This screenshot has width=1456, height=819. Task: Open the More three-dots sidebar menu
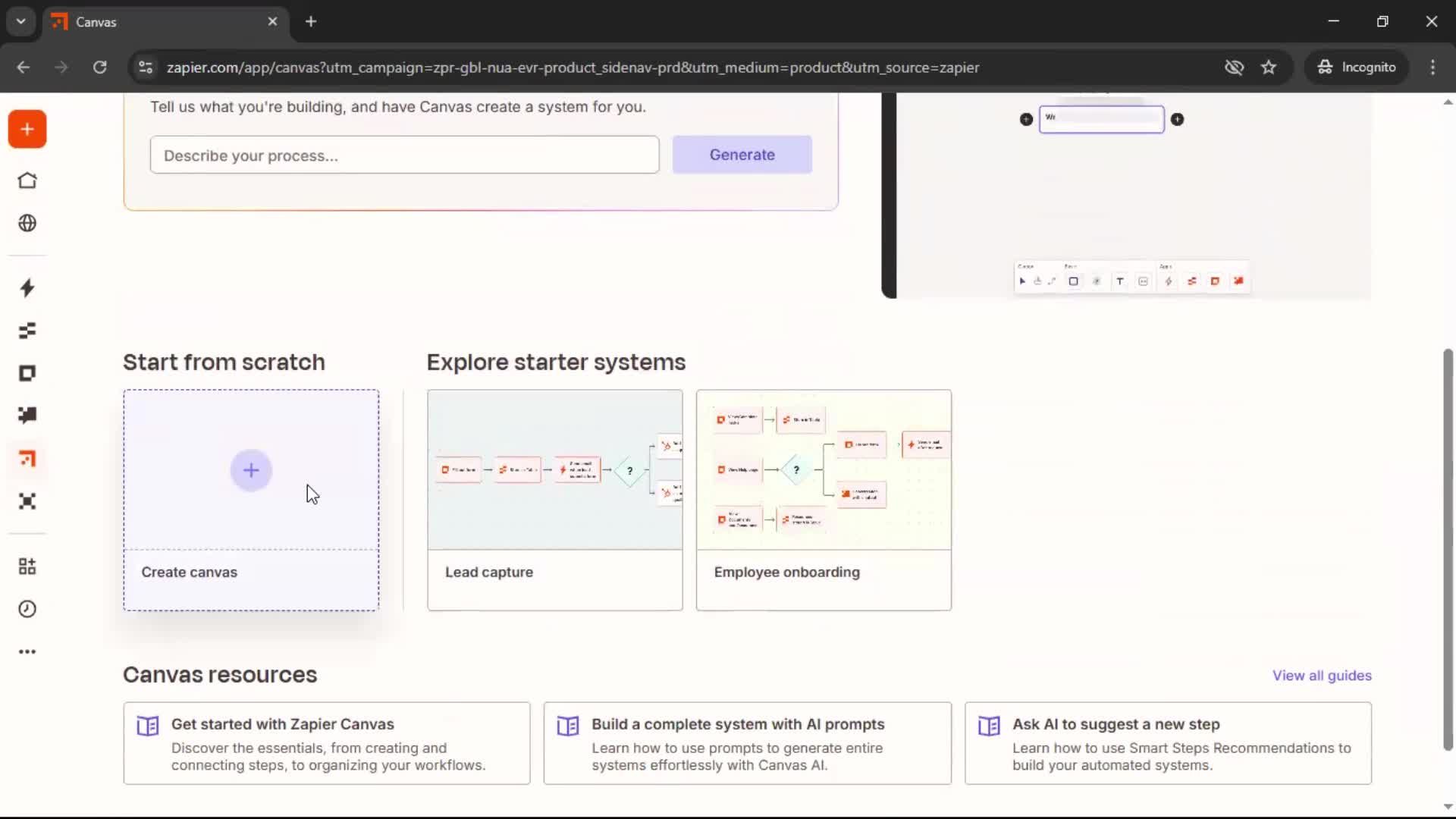point(27,651)
